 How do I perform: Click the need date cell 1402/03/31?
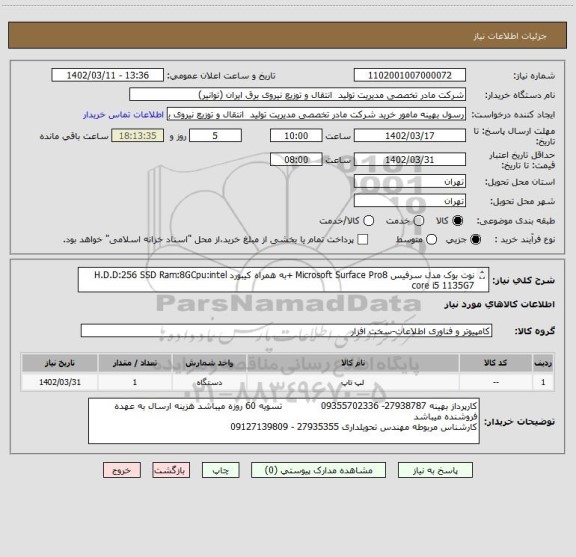60,382
